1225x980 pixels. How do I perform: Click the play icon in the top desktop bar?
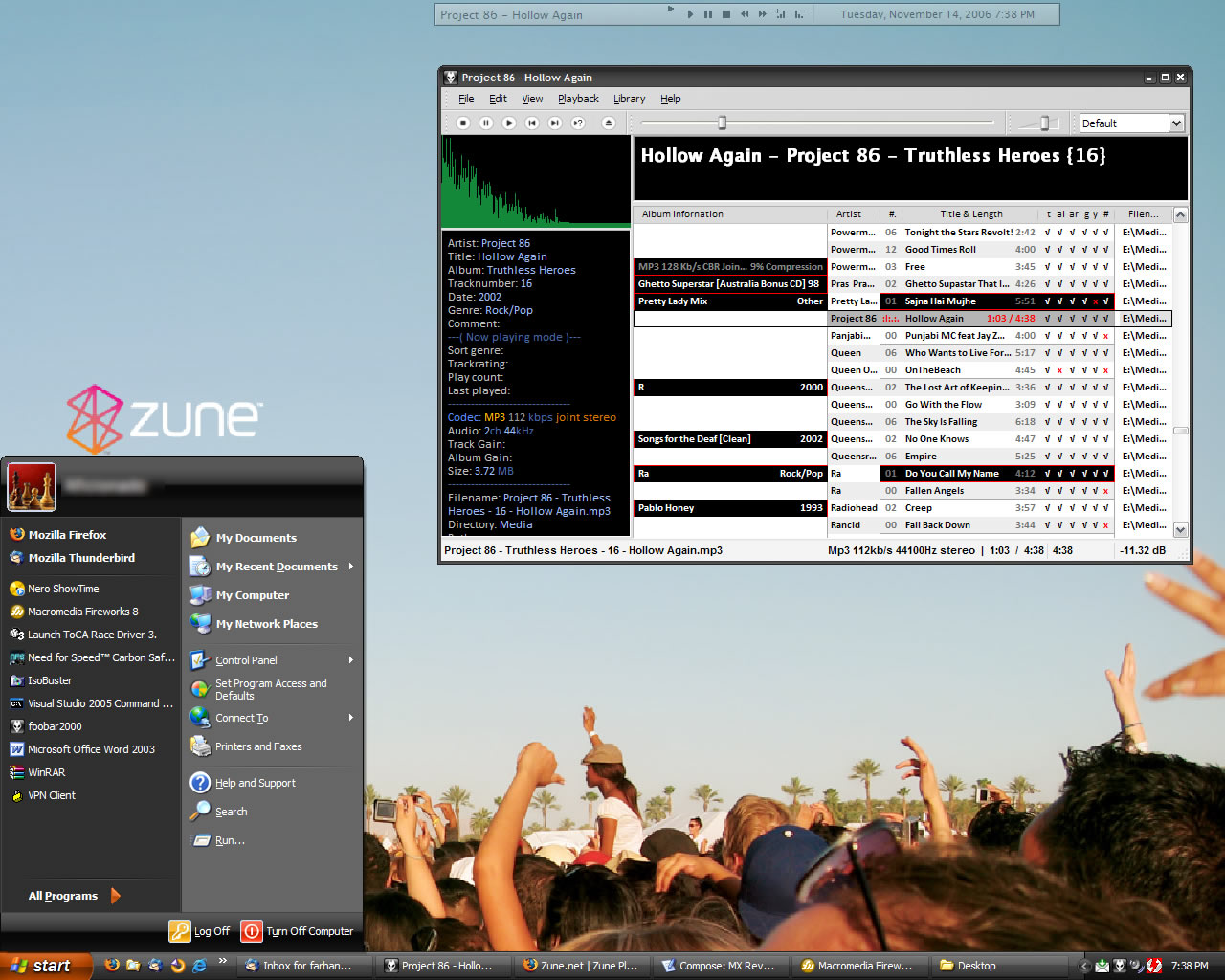click(x=690, y=14)
